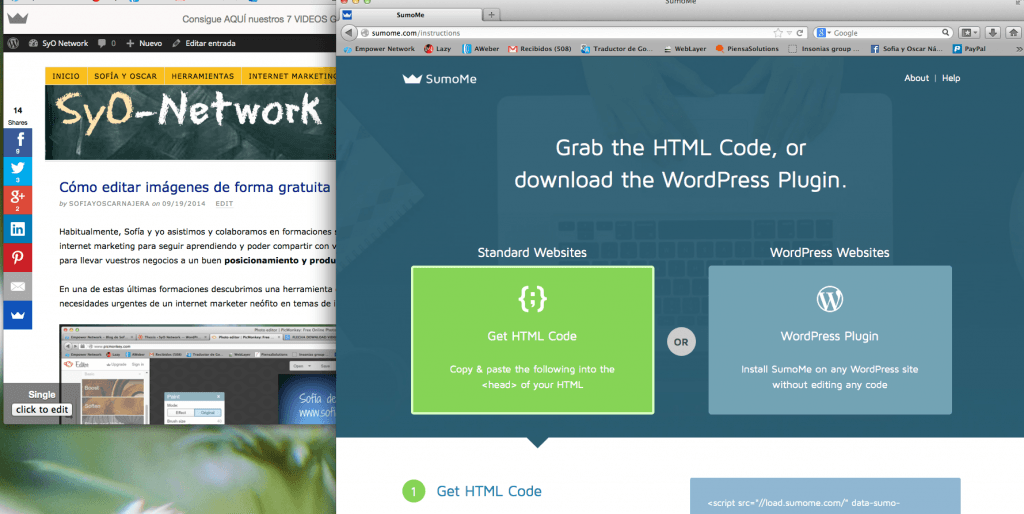Open the PiensaSolutions bookmark
The width and height of the screenshot is (1024, 514).
coord(747,48)
